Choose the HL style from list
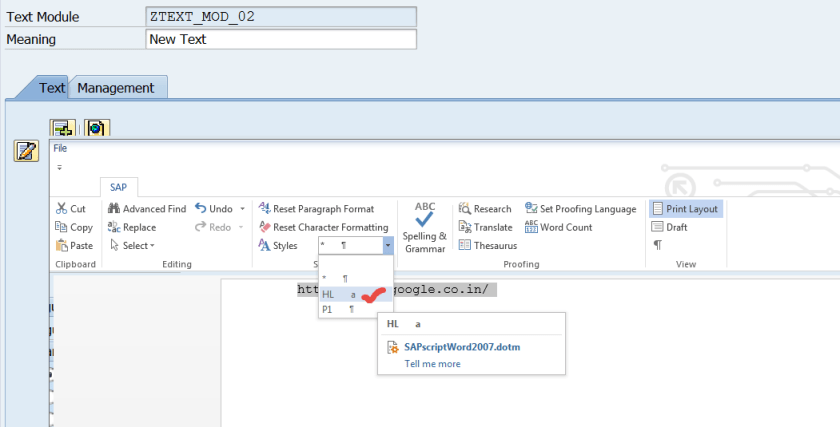 pyautogui.click(x=356, y=295)
